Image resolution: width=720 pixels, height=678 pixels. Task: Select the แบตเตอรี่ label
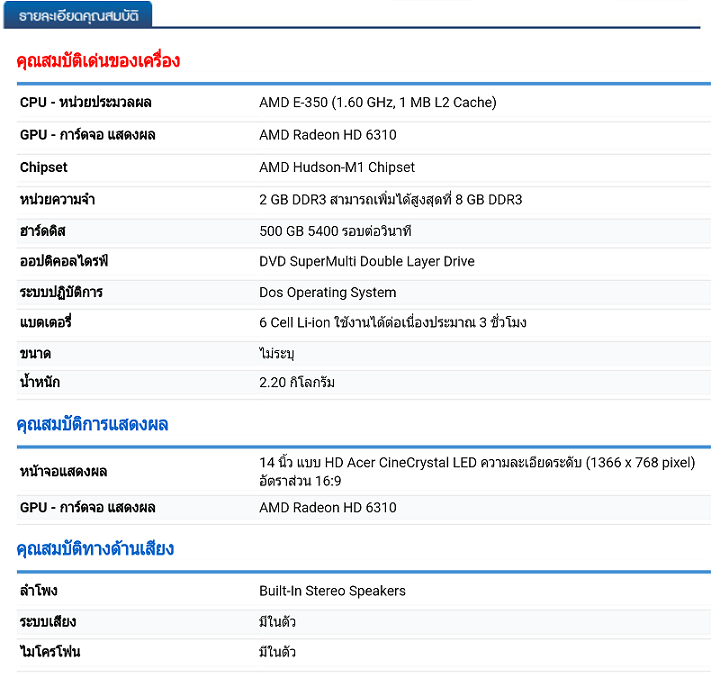click(x=45, y=322)
